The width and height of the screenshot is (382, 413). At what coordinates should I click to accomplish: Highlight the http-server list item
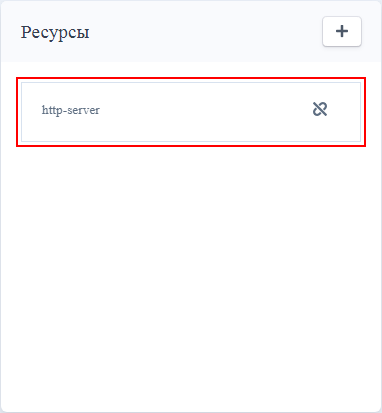191,112
